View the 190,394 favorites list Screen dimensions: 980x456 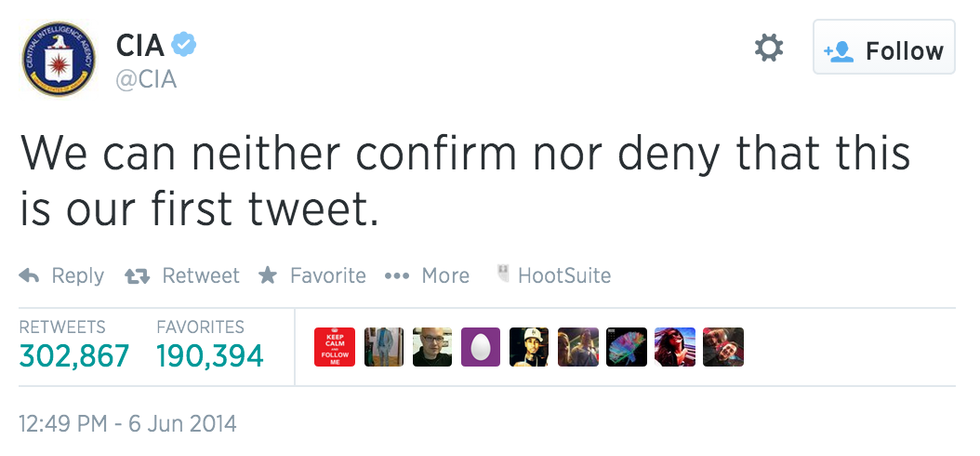pos(209,354)
